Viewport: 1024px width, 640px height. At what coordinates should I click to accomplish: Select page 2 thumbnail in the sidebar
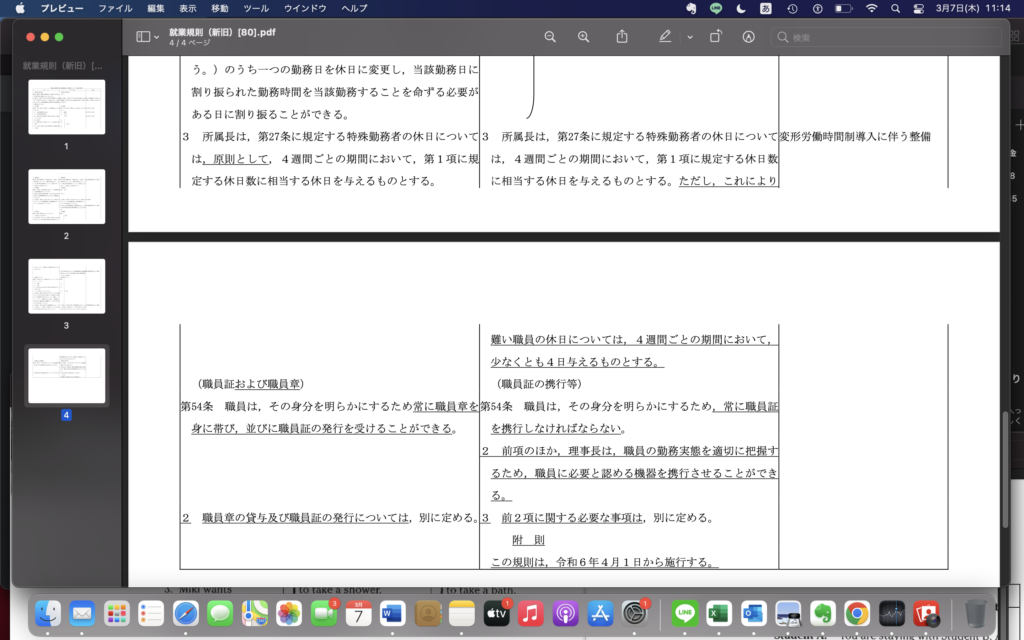[x=66, y=196]
